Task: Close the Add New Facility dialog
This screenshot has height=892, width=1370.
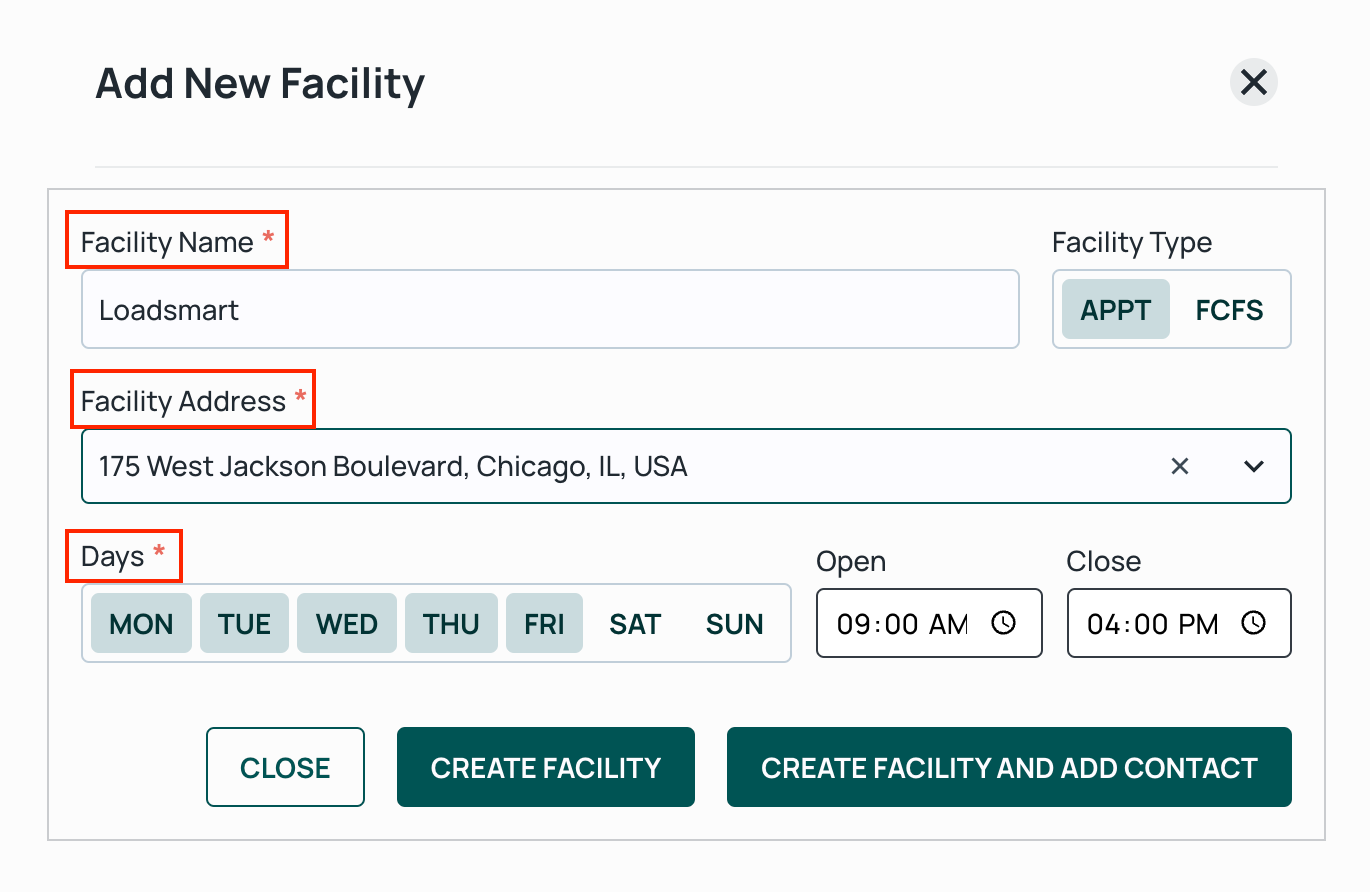Action: pyautogui.click(x=1253, y=82)
